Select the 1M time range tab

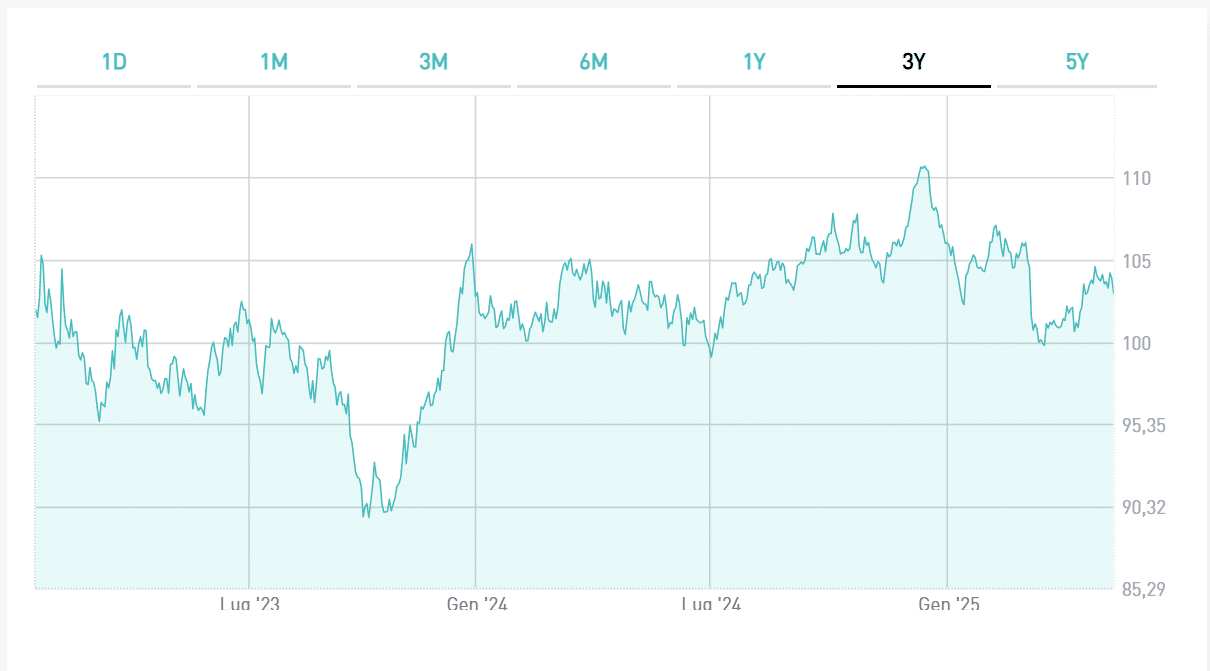[274, 62]
